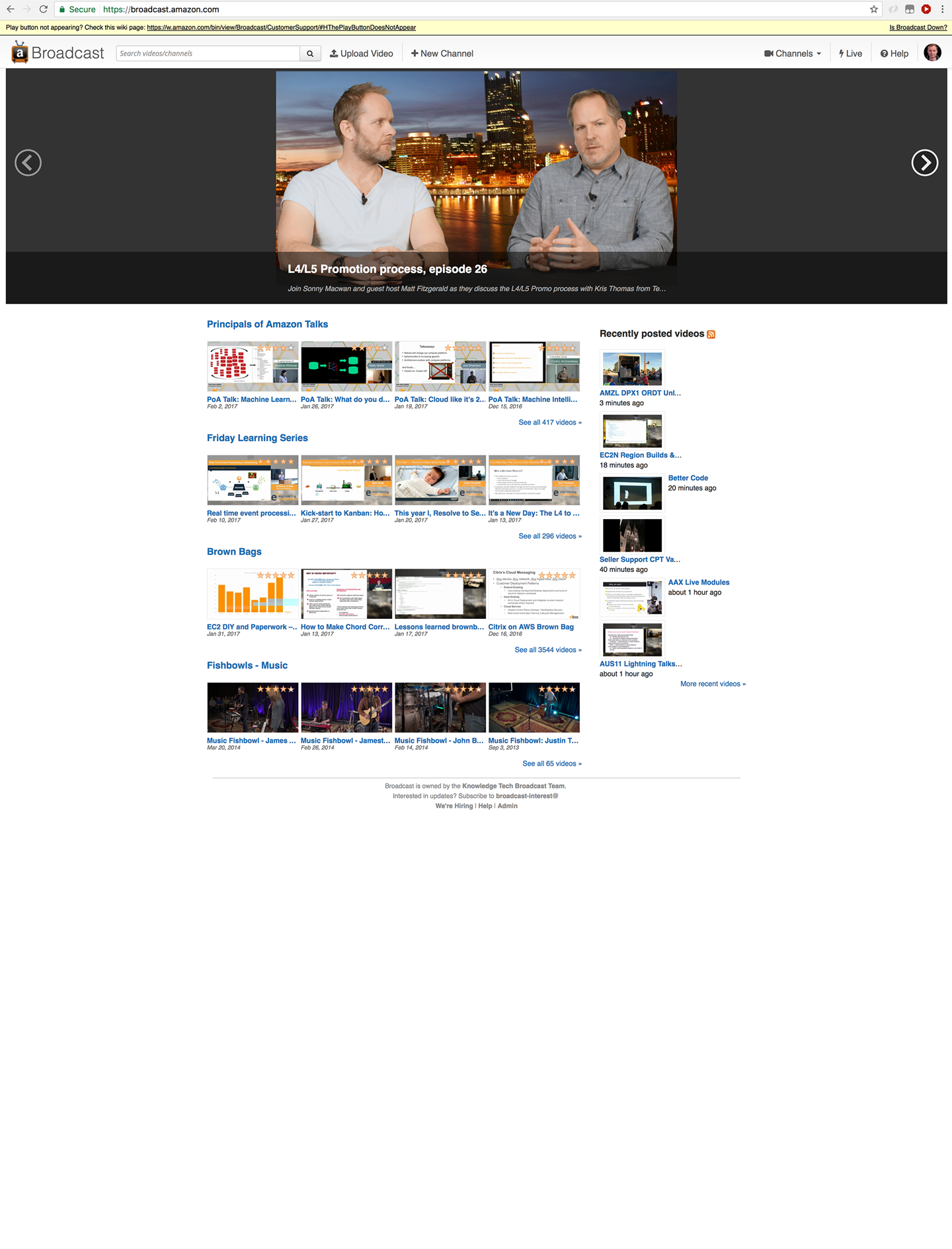Screen dimensions: 952x1249
Task: See all 3544 videos link
Action: 548,650
